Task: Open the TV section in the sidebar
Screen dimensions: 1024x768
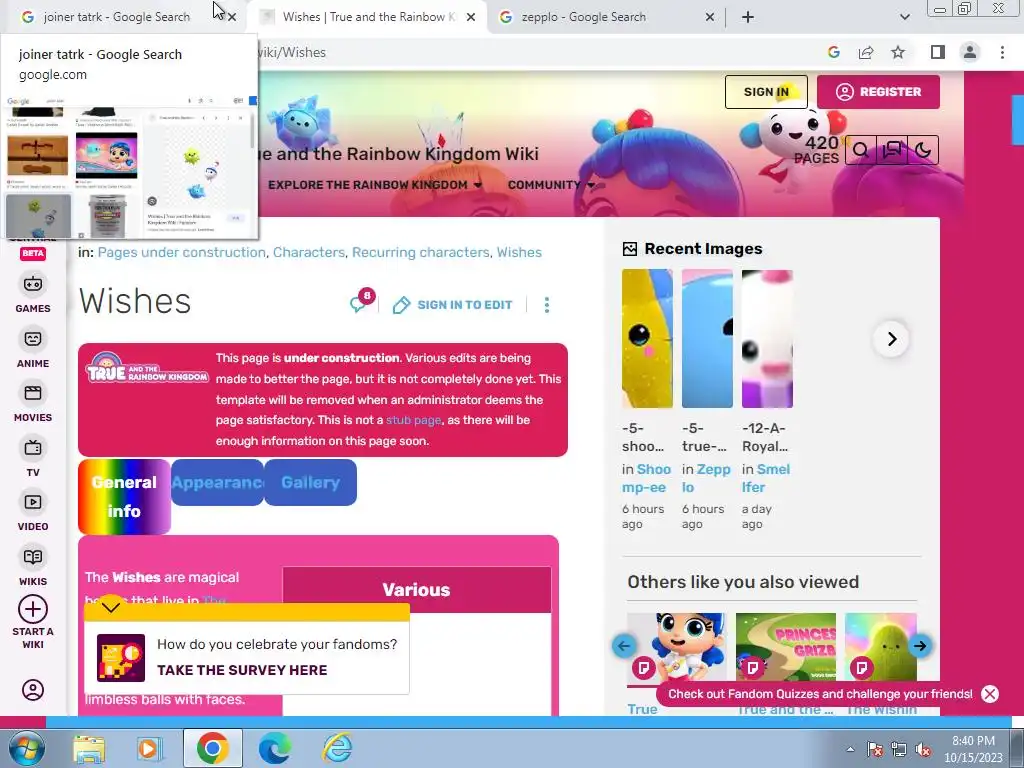Action: 33,457
